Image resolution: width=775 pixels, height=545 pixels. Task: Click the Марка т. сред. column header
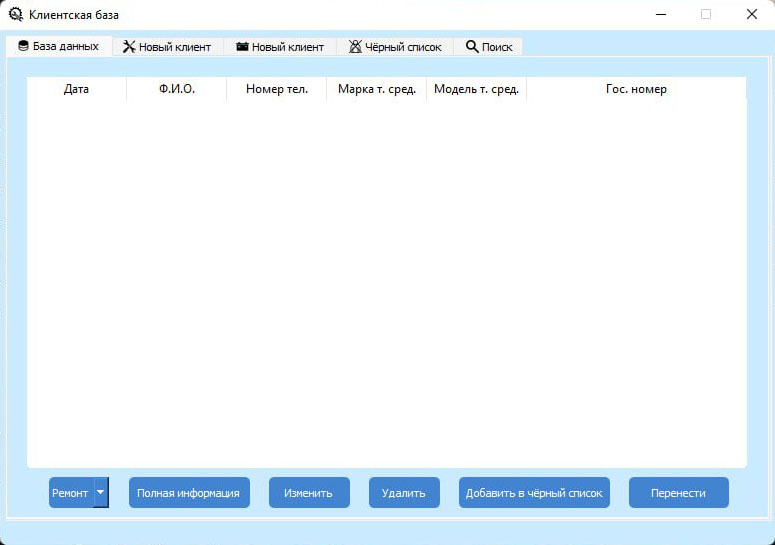377,89
